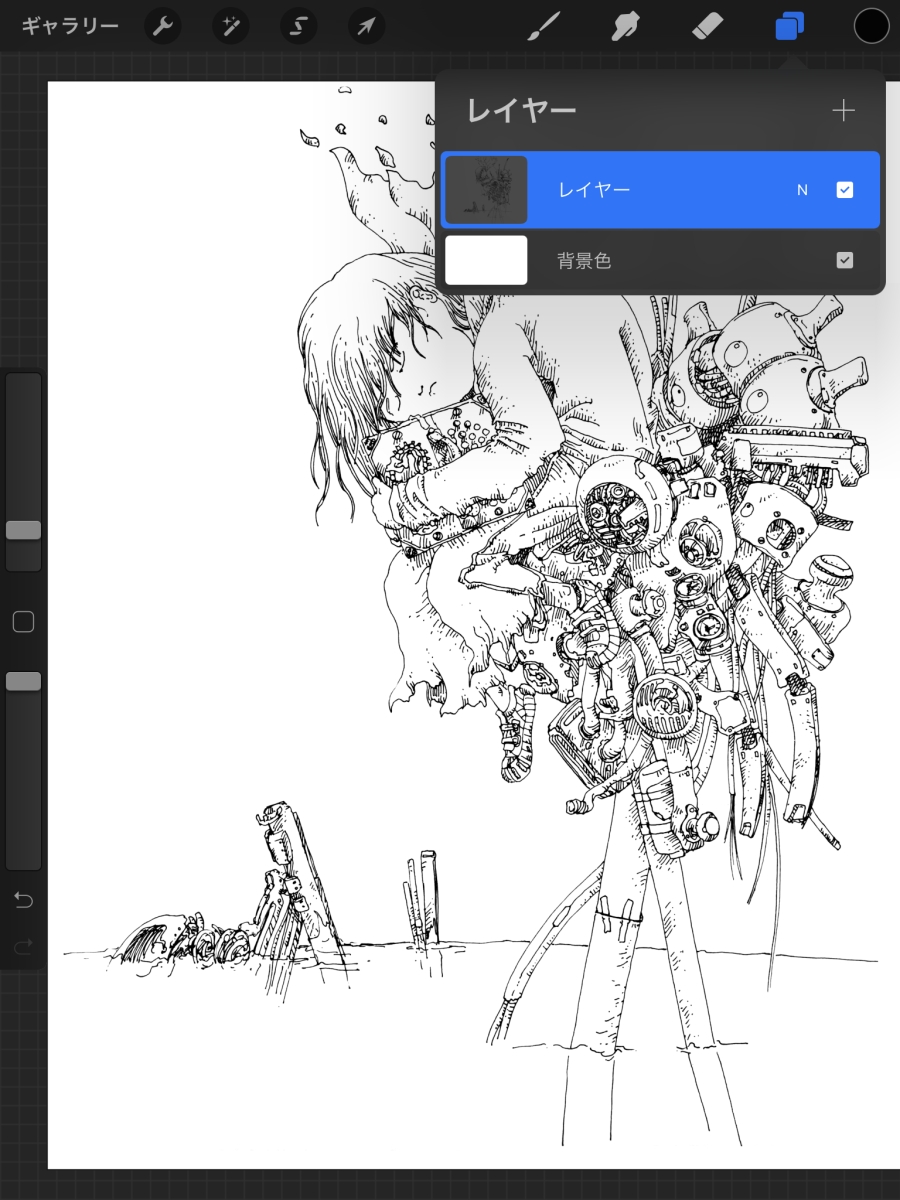Open the Actions wrench menu
900x1200 pixels.
point(163,26)
